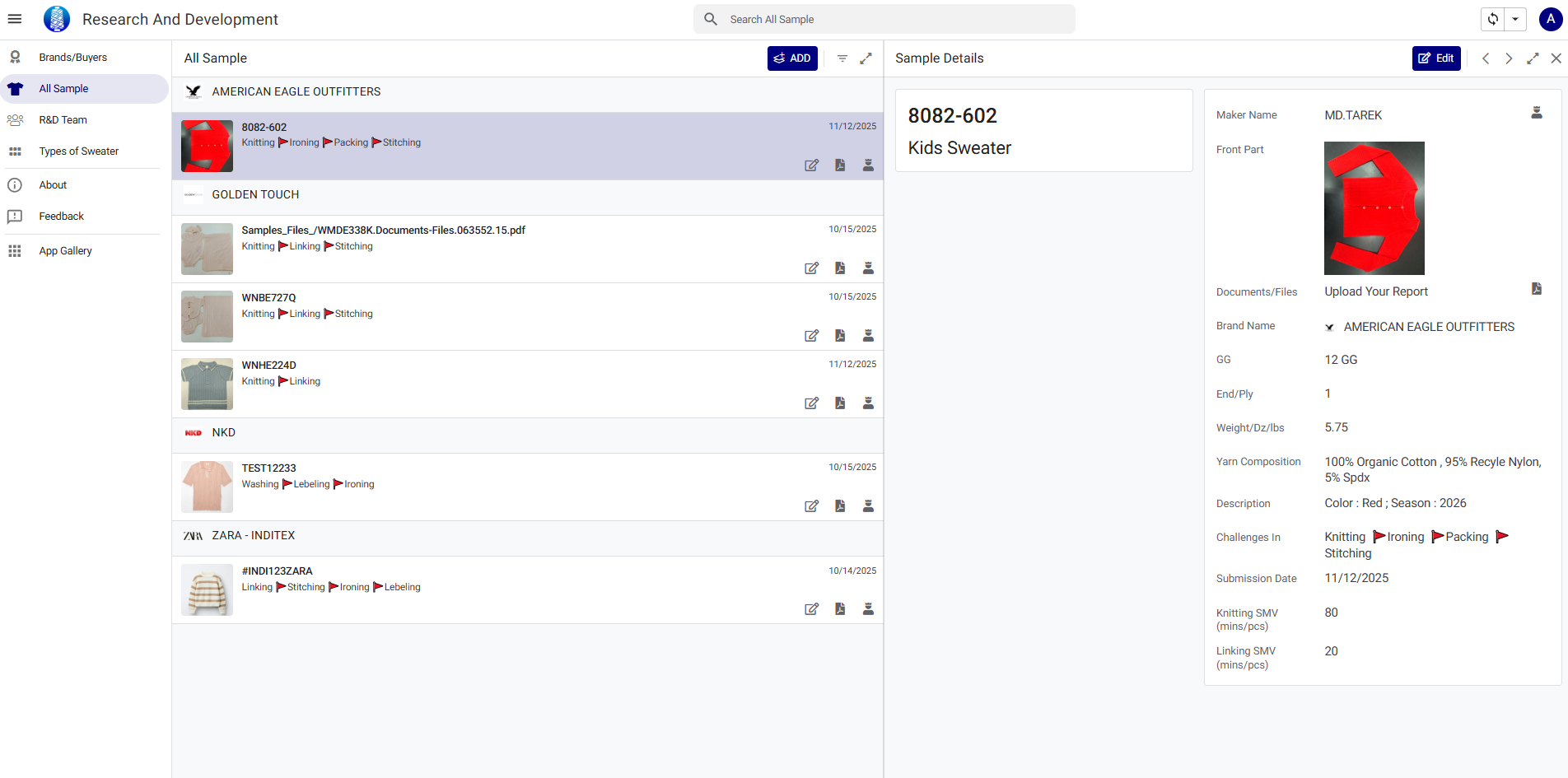The image size is (1568, 778).
Task: Click AMERICAN EAGLE OUTFITTERS brand name in details
Action: click(1429, 327)
